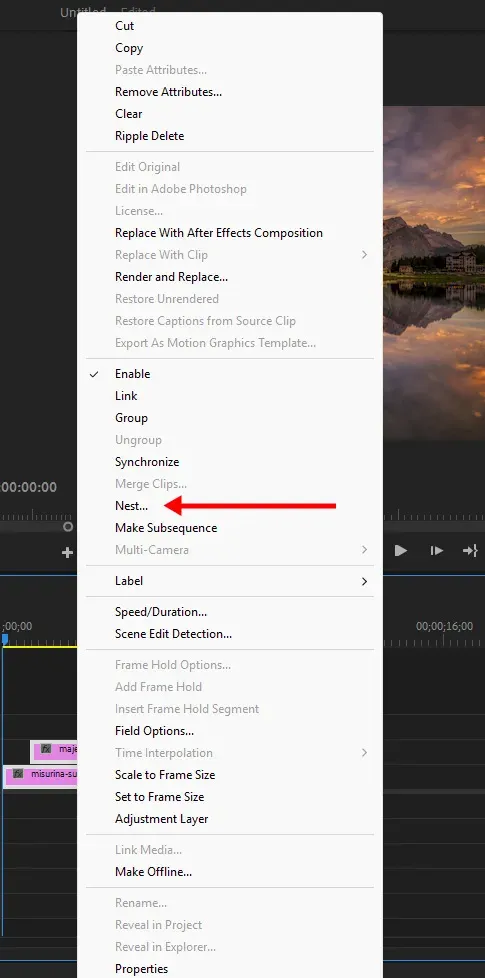Click the Play button in program monitor
The image size is (485, 978).
pyautogui.click(x=401, y=551)
